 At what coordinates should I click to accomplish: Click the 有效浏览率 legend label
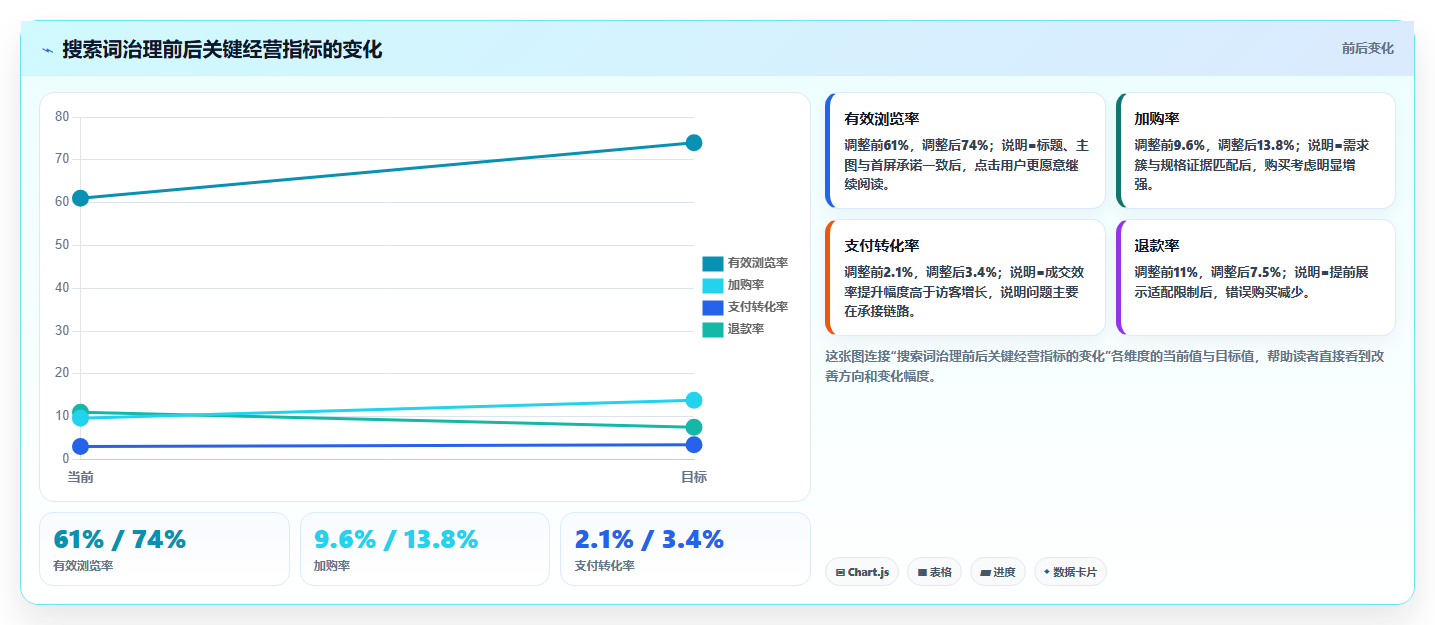(758, 263)
